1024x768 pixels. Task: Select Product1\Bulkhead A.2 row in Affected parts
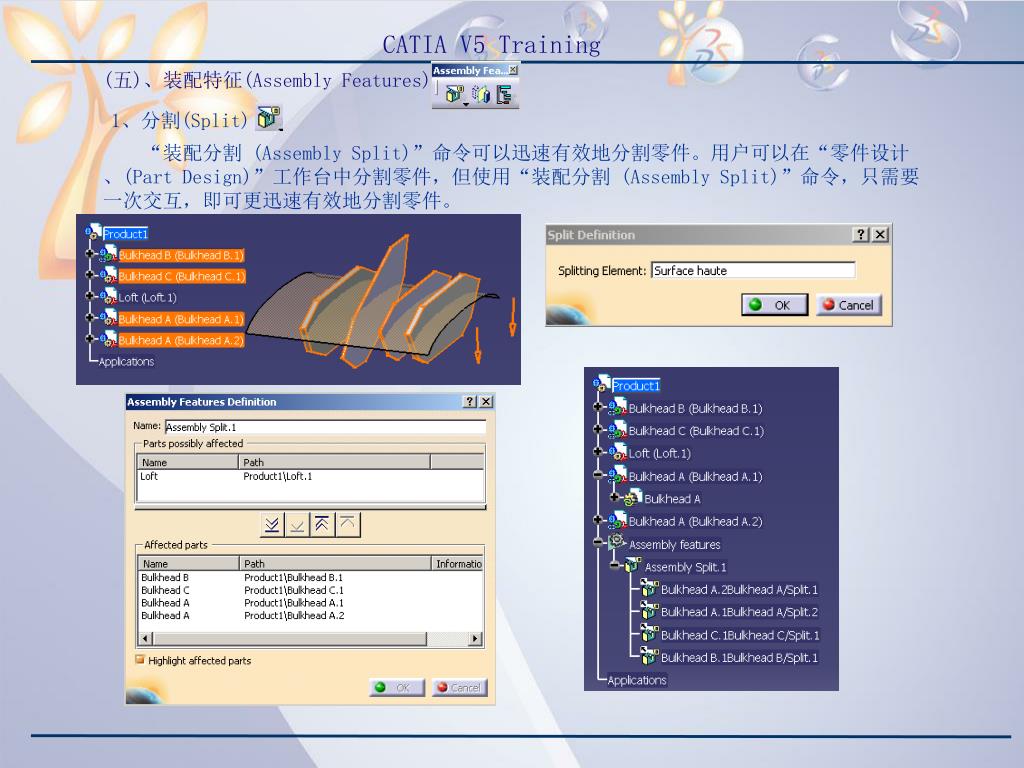(311, 615)
